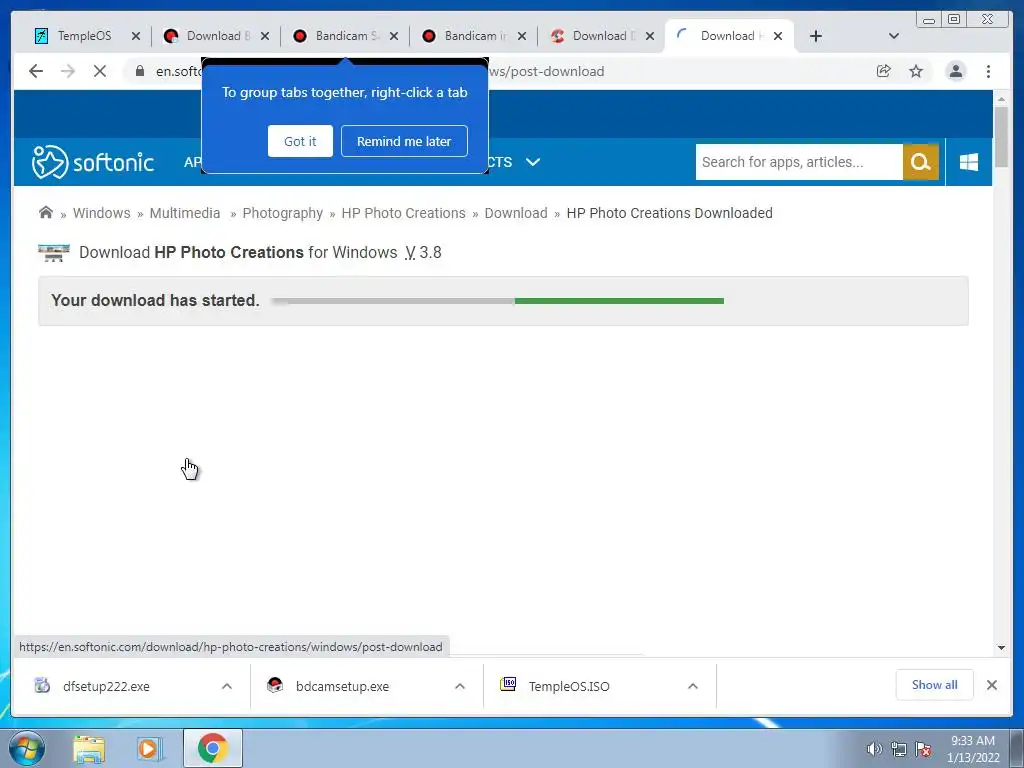The height and width of the screenshot is (768, 1024).
Task: Expand options for dfsetup222.exe download
Action: (x=227, y=686)
